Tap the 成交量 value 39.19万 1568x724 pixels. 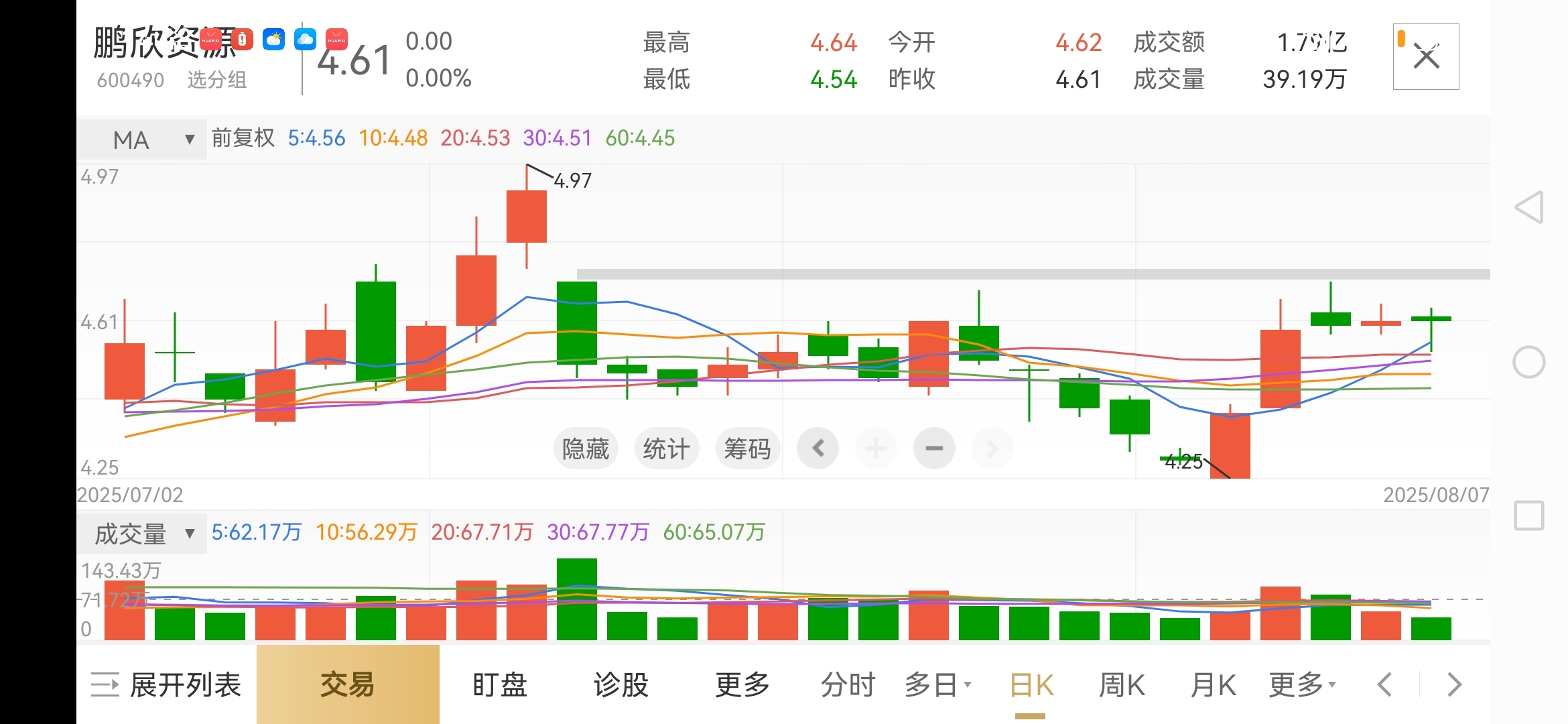(1305, 80)
